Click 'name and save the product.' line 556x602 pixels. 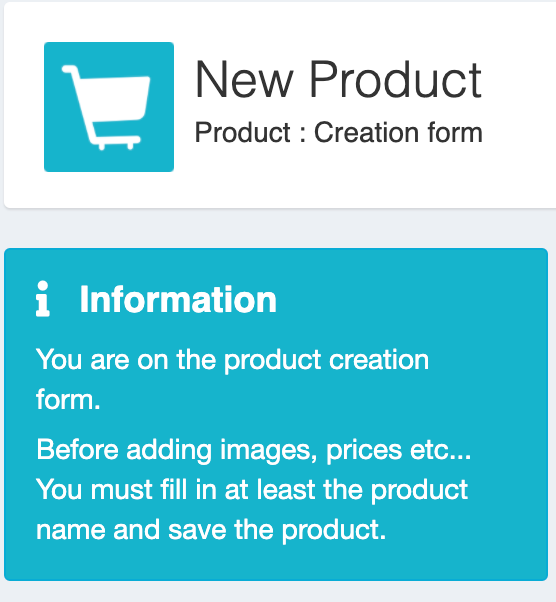pos(211,530)
